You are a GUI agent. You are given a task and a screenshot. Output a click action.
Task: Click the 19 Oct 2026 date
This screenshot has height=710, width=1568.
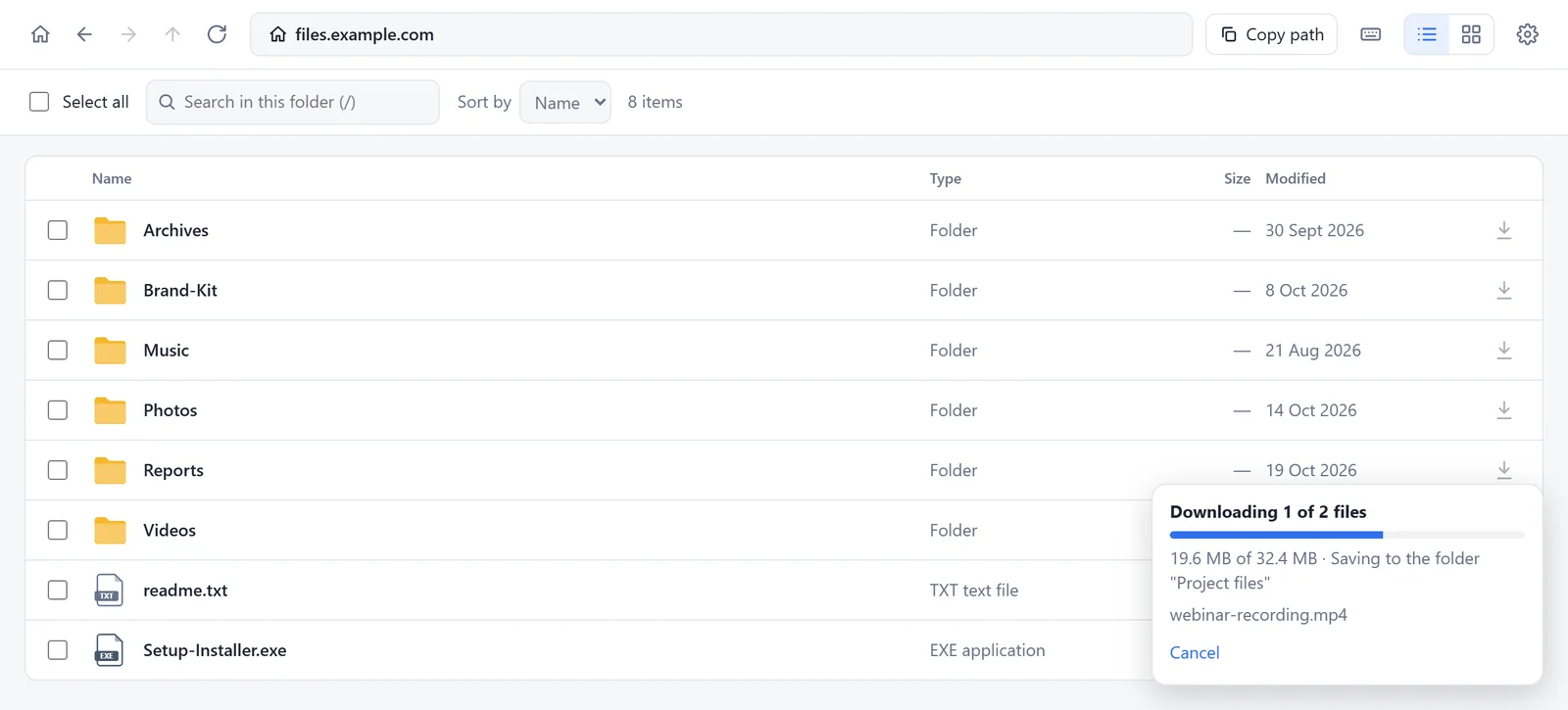[x=1311, y=470]
